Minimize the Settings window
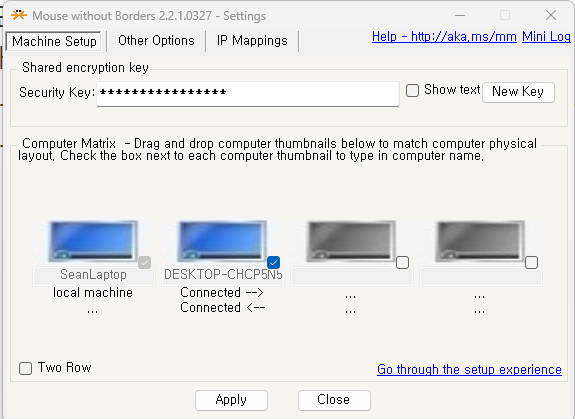 tap(460, 16)
